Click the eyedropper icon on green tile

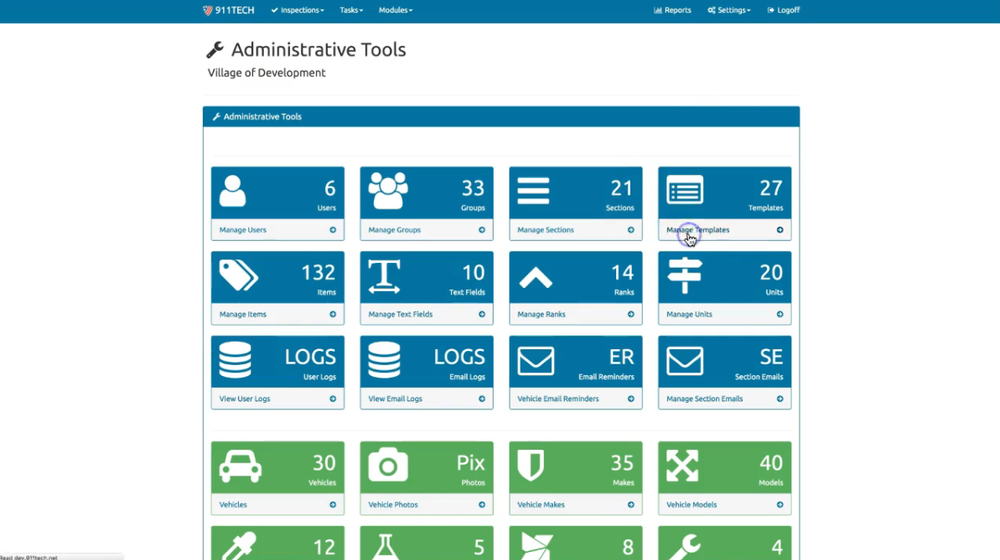239,547
